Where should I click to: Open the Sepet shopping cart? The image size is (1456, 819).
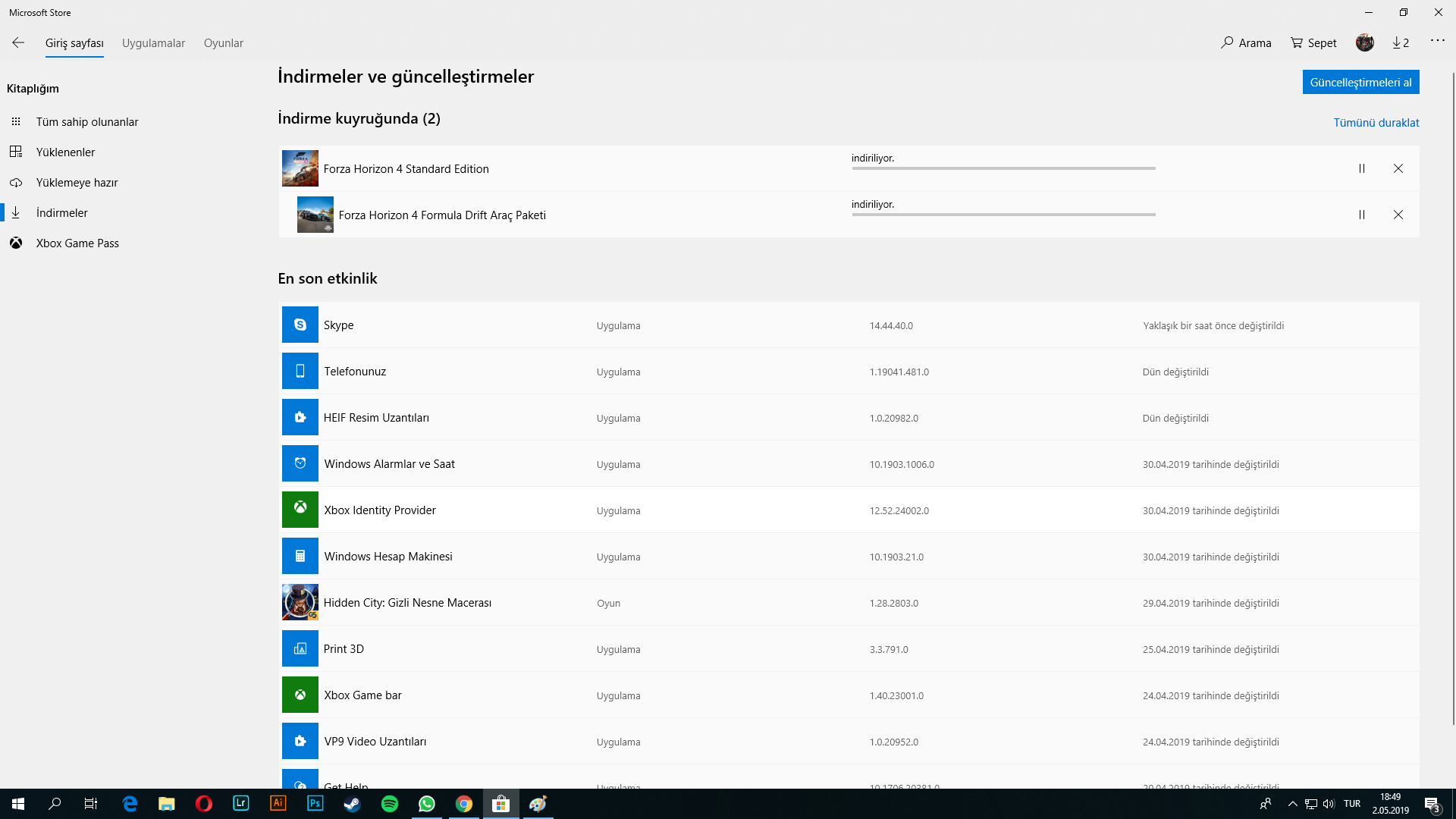coord(1313,43)
